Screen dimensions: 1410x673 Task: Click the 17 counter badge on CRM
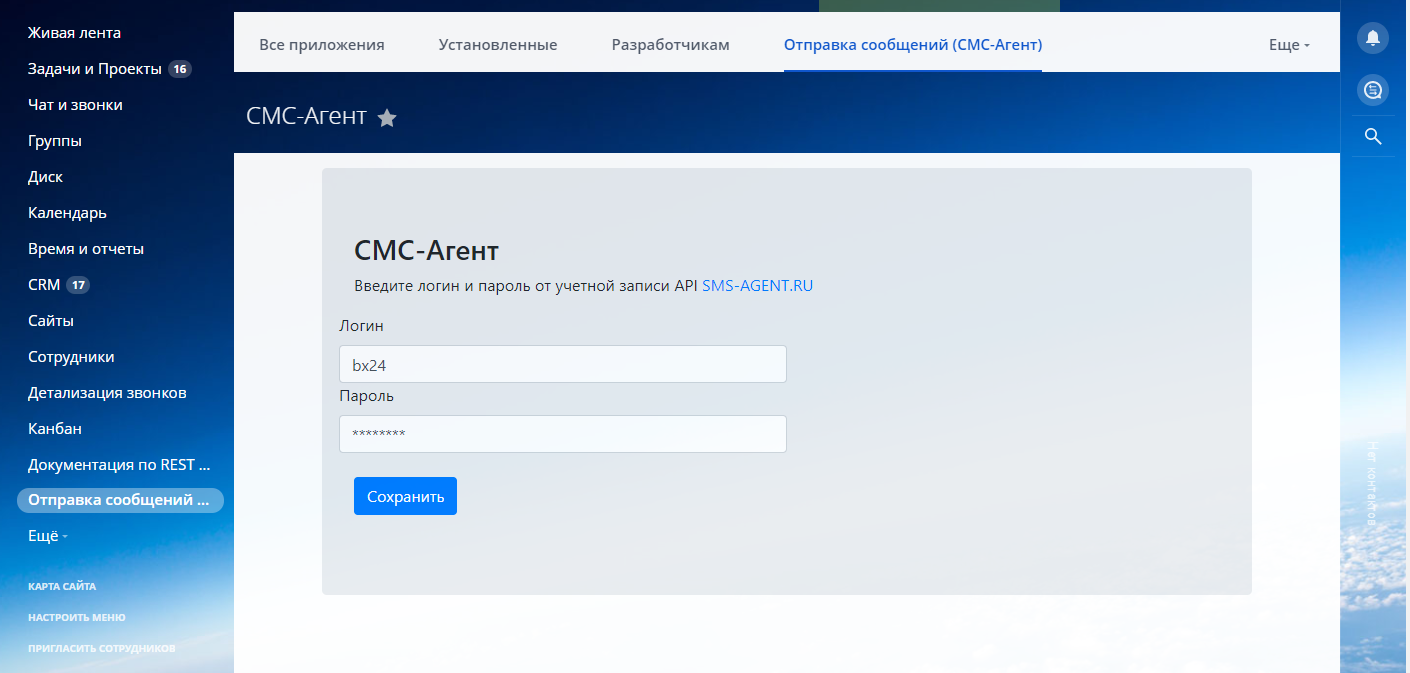[x=78, y=285]
